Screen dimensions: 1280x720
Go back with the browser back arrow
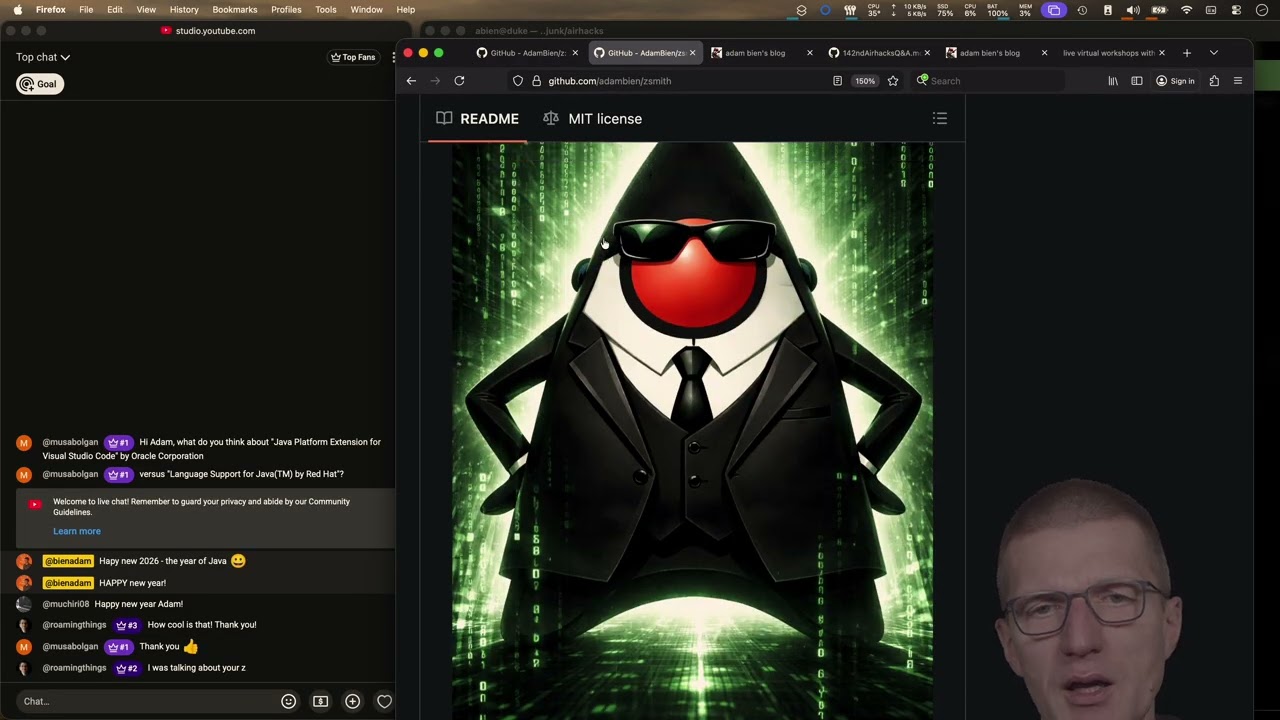411,81
